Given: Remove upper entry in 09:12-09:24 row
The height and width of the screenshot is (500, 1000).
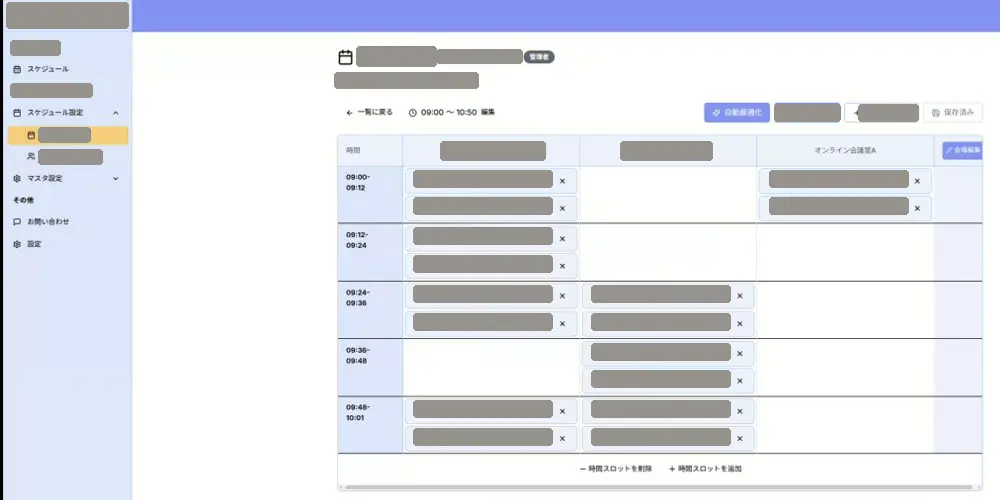Looking at the screenshot, I should [562, 239].
